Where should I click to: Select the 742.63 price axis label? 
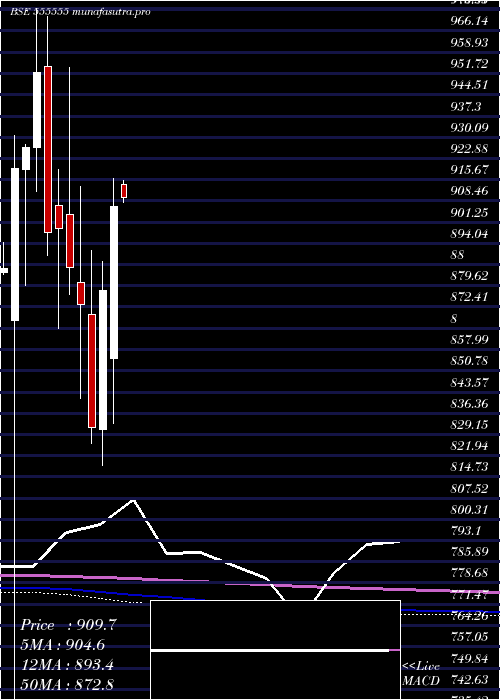[469, 680]
